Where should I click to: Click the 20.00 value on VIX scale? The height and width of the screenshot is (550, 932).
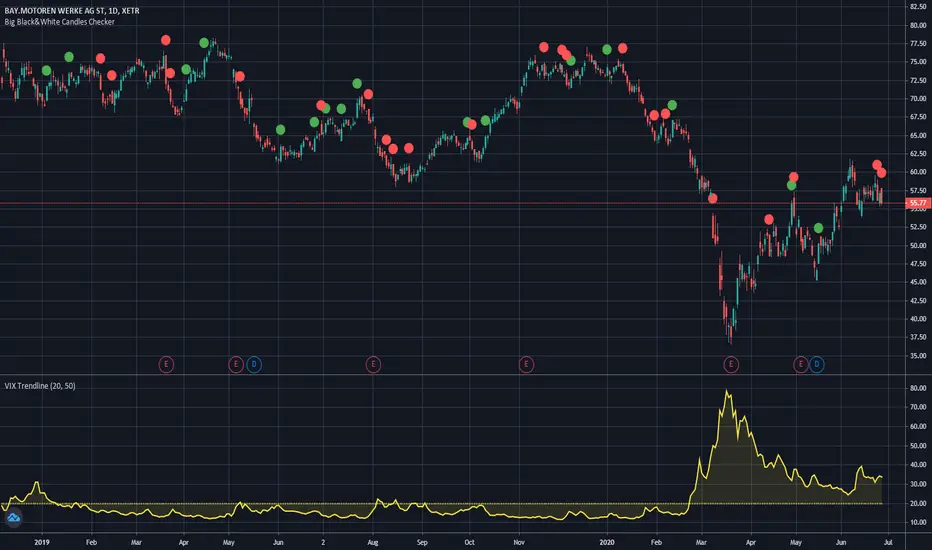click(x=918, y=503)
